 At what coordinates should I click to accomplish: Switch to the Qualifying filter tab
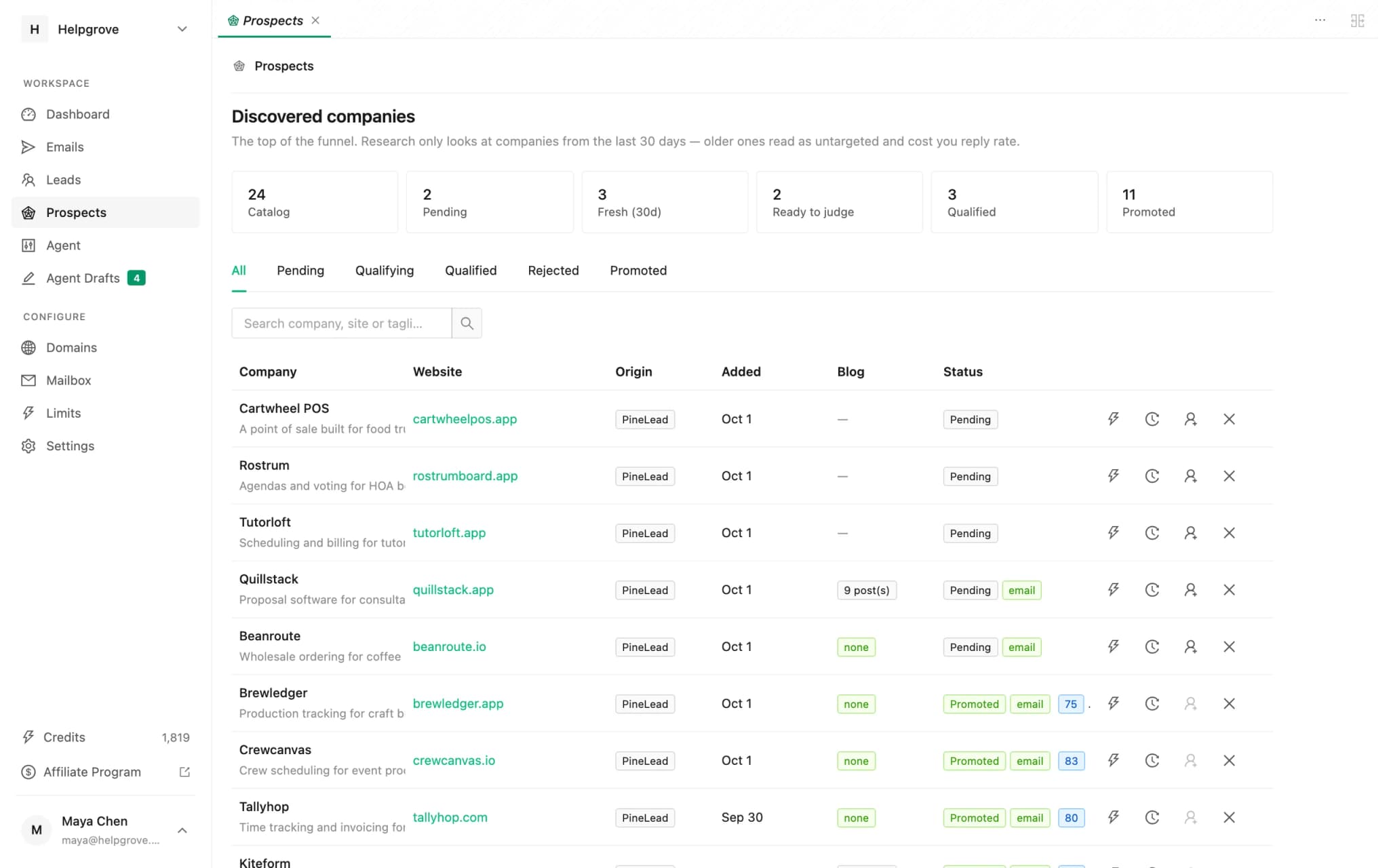[385, 271]
